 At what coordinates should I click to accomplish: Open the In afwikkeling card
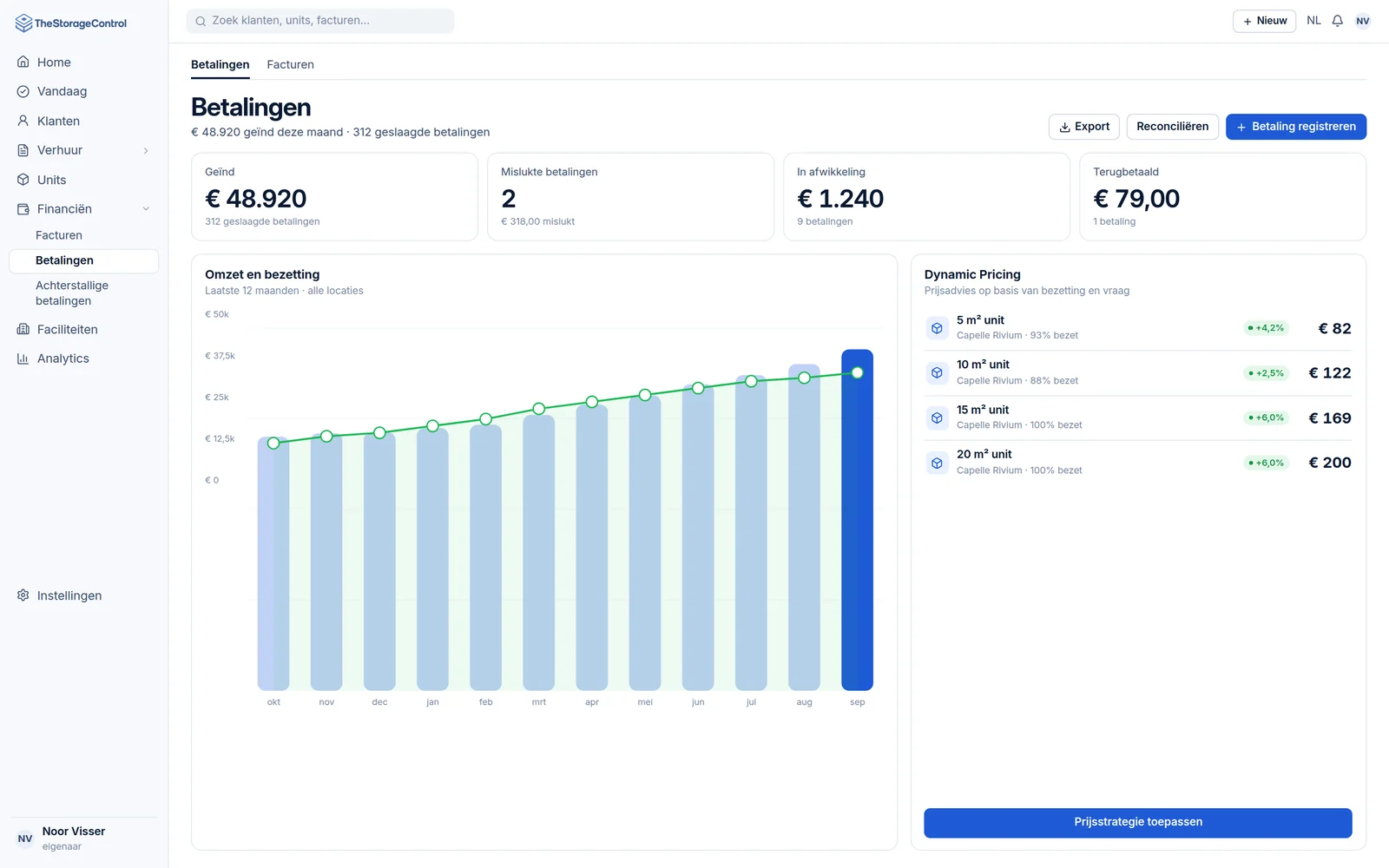pyautogui.click(x=926, y=197)
